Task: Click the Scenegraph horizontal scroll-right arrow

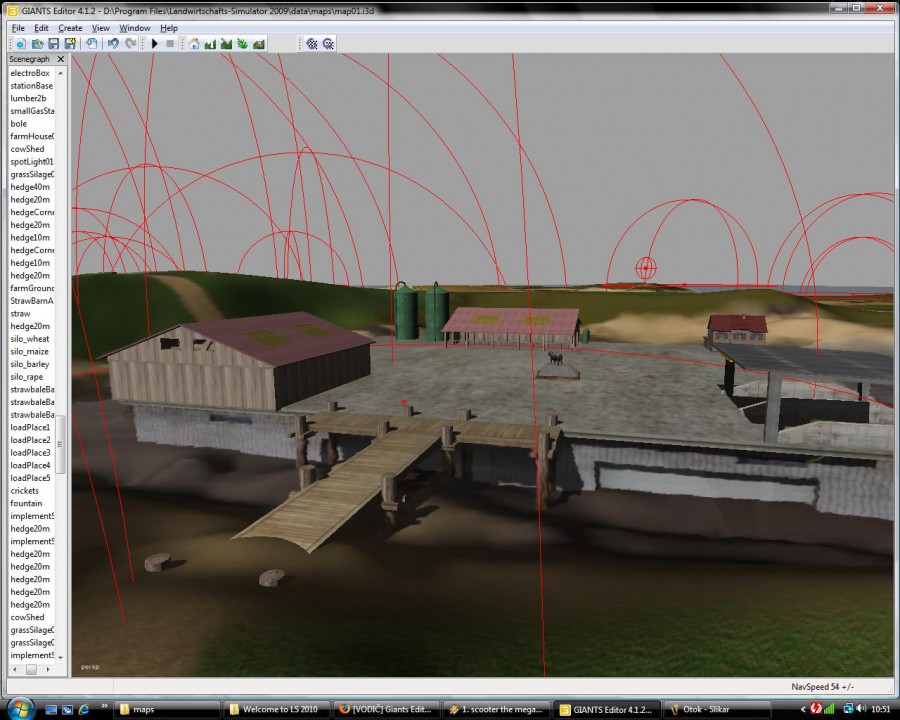Action: click(x=48, y=669)
